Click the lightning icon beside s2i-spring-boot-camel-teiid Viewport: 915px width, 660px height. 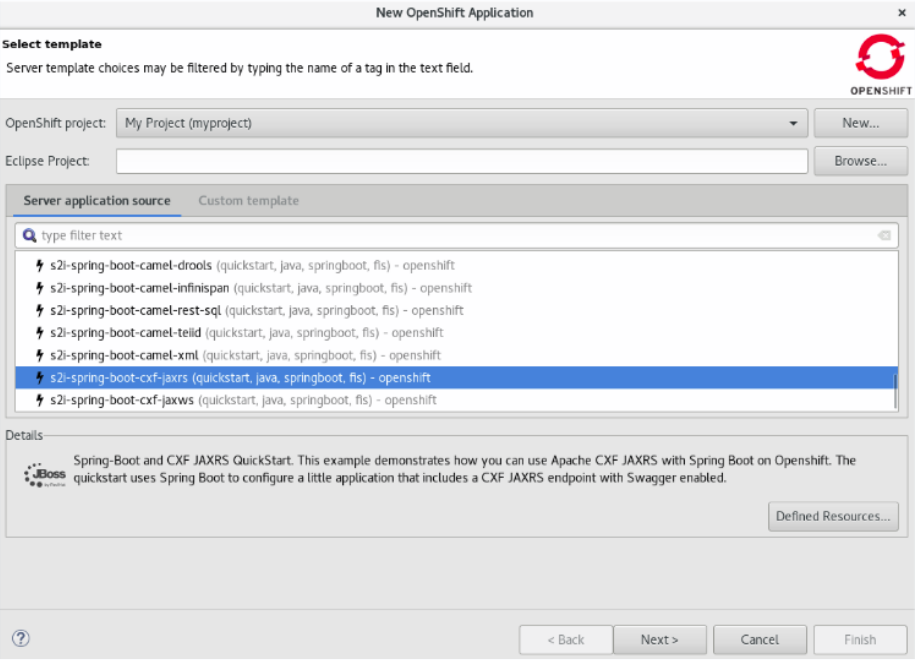pos(40,333)
